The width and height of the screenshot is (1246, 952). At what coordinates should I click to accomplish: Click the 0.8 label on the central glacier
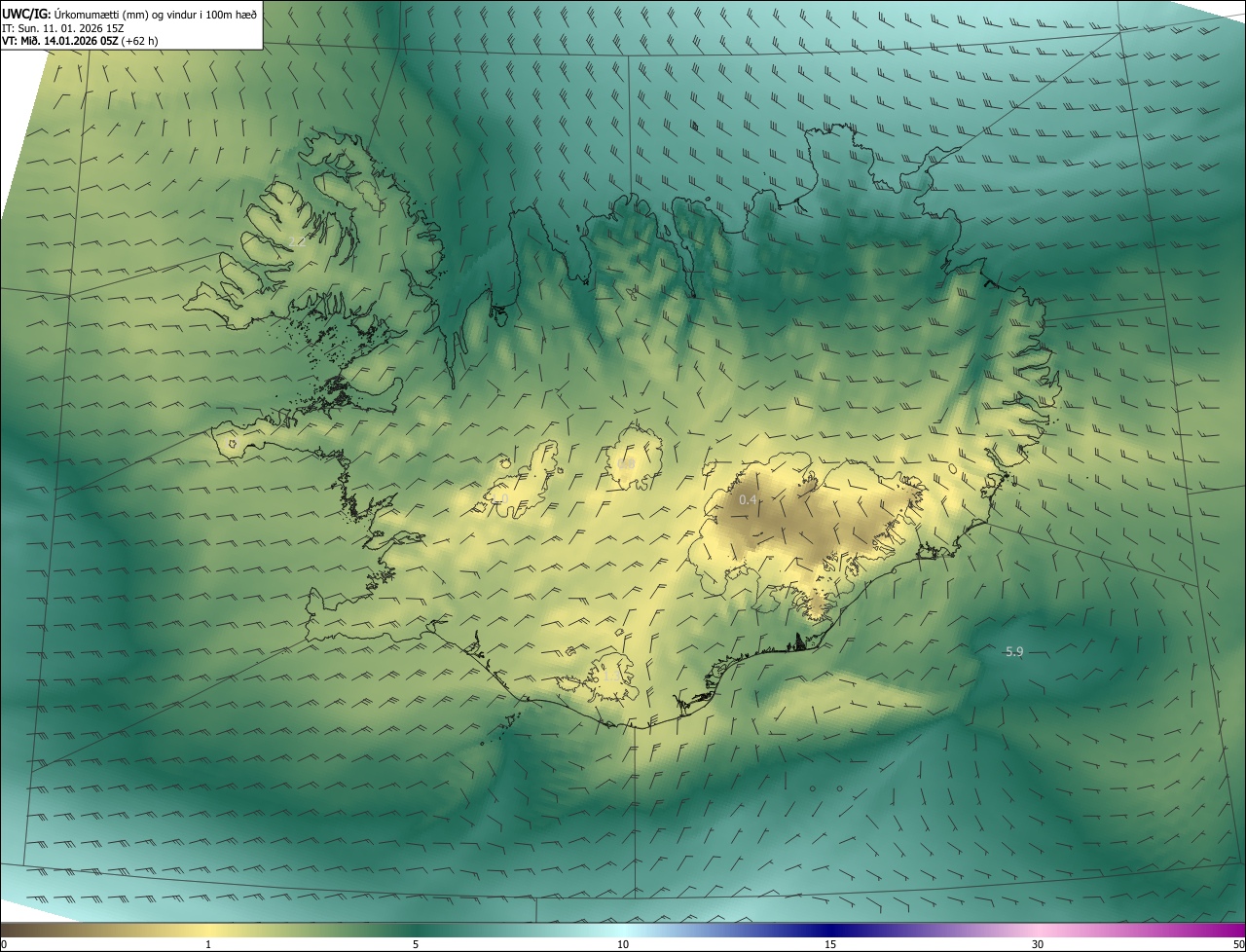626,463
